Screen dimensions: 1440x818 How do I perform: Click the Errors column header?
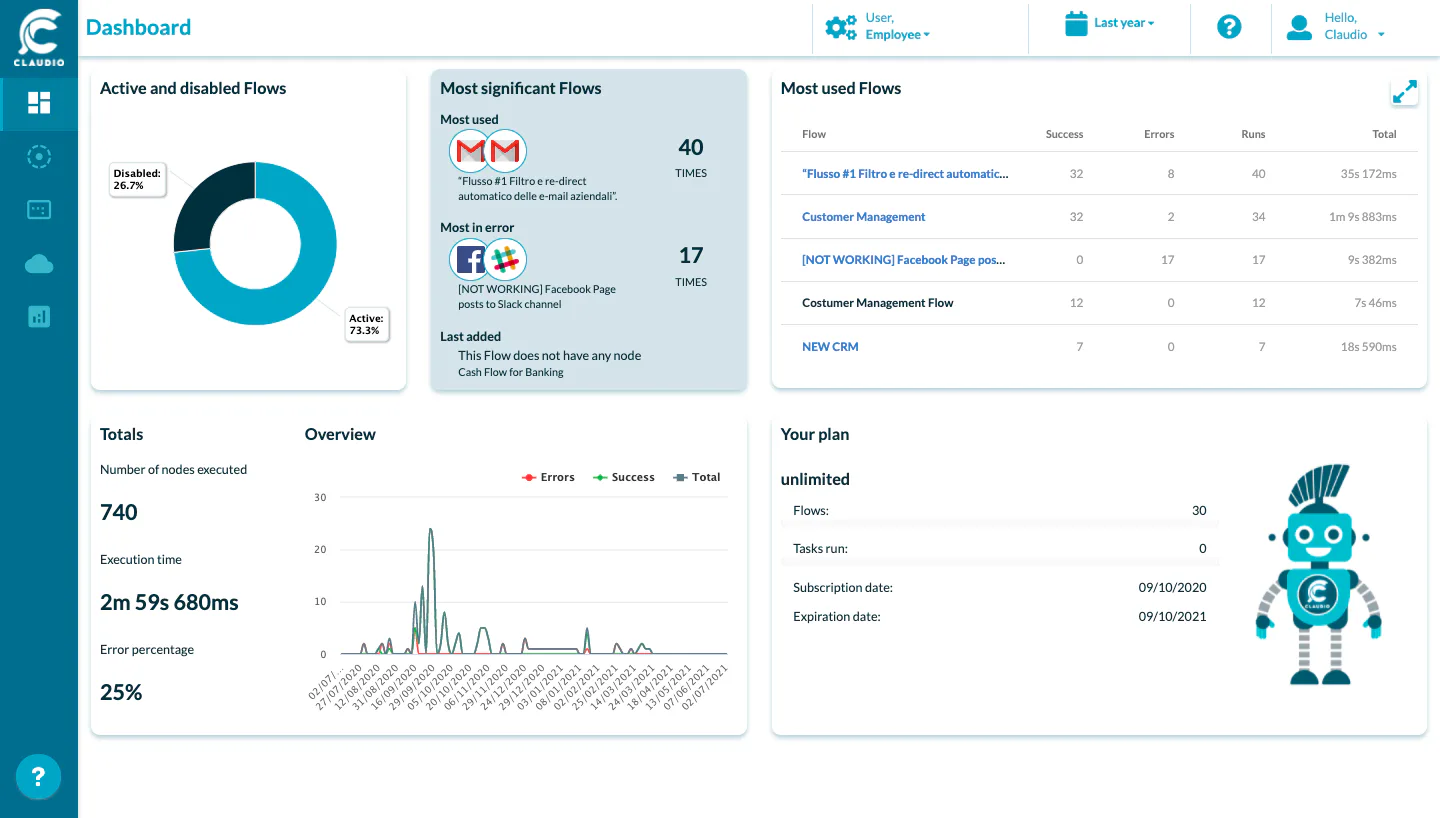[1159, 134]
